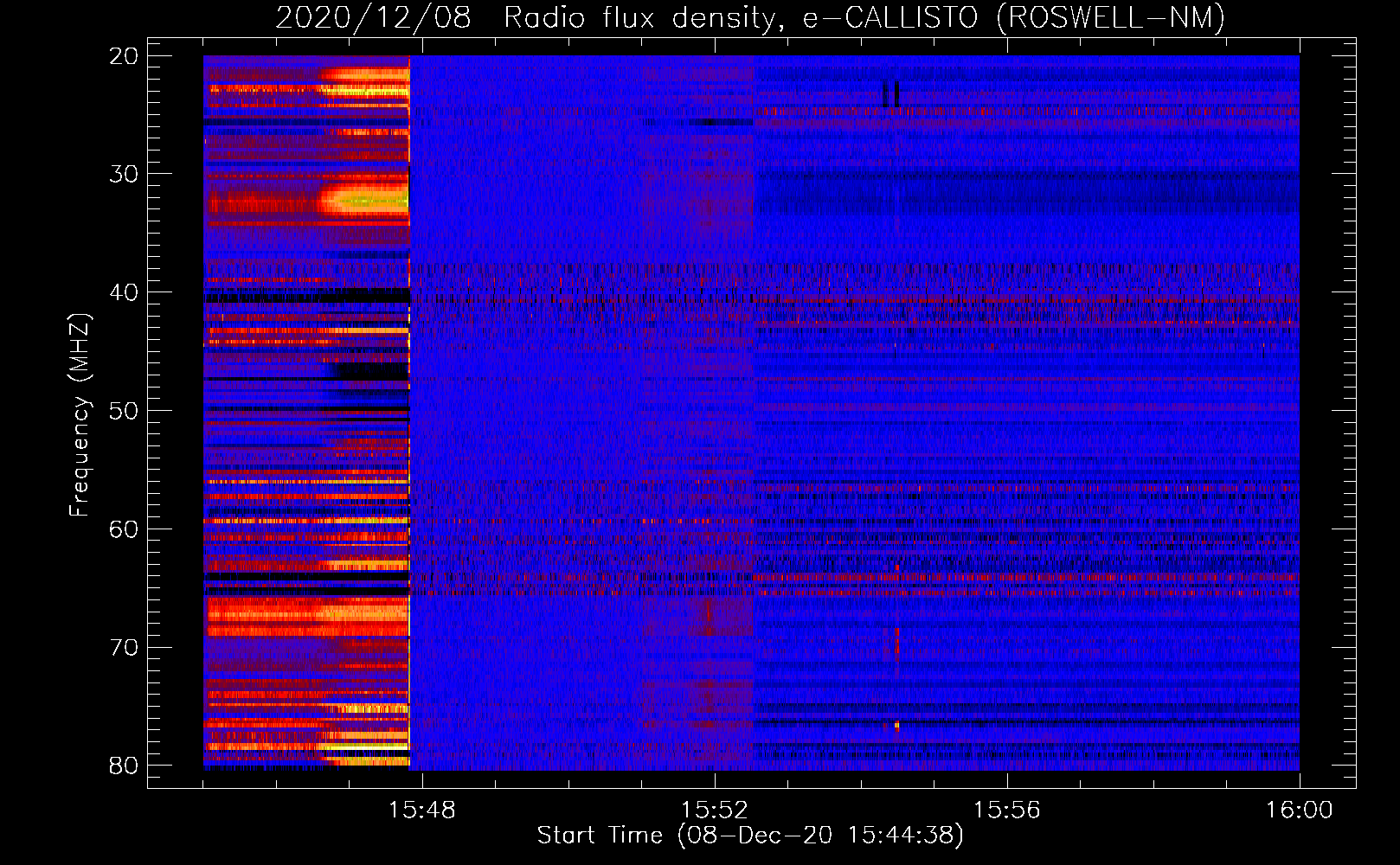Click the plot title 'Radio flux density, e-CALLISTO (ROSWELL-NM)'
Screen dimensions: 1400x865
pyautogui.click(x=864, y=17)
